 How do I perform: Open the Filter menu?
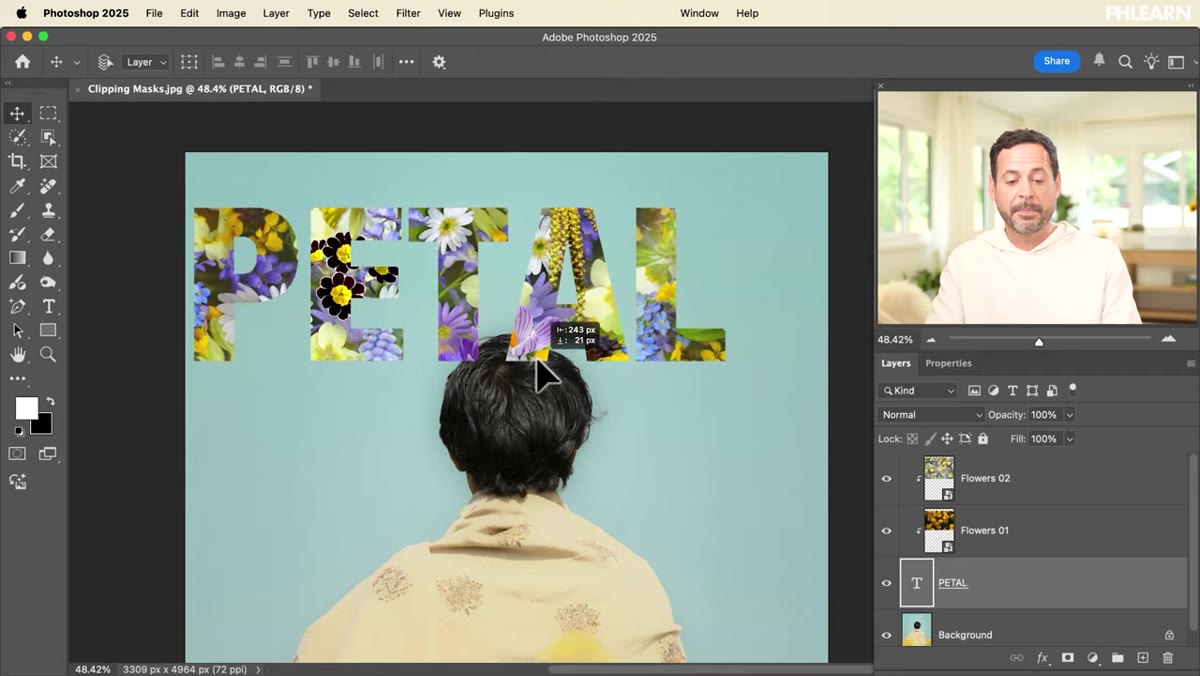pos(408,13)
